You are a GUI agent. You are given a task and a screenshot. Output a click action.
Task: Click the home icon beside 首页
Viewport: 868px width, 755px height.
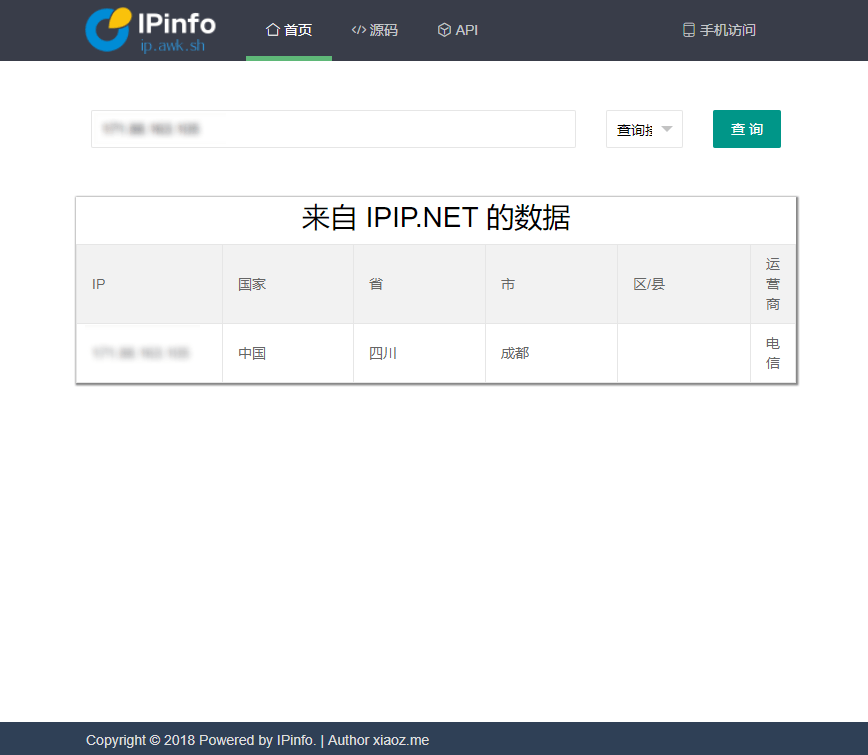coord(272,30)
